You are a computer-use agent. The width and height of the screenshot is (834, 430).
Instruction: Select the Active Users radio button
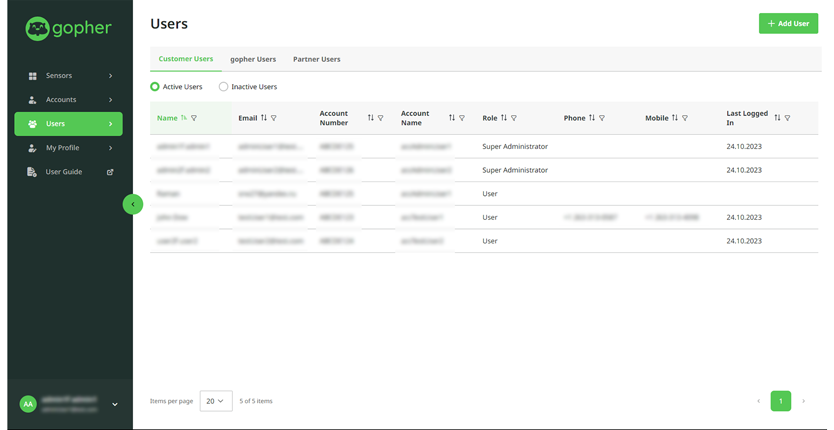tap(155, 87)
